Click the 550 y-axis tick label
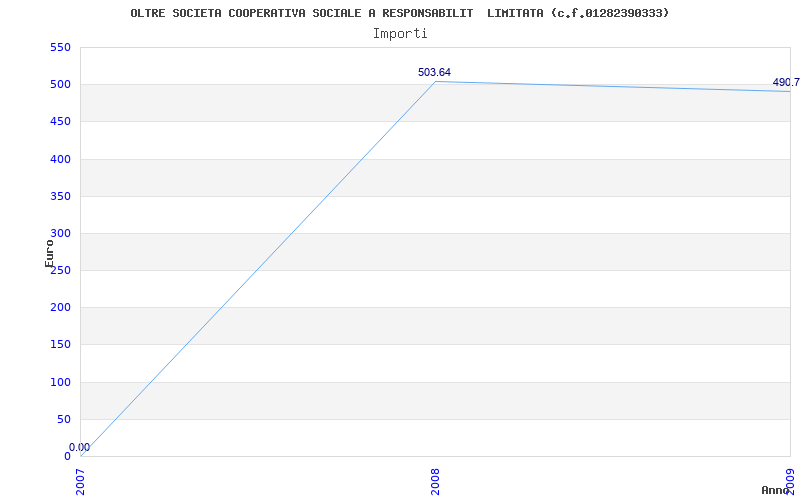This screenshot has height=500, width=800. click(60, 47)
